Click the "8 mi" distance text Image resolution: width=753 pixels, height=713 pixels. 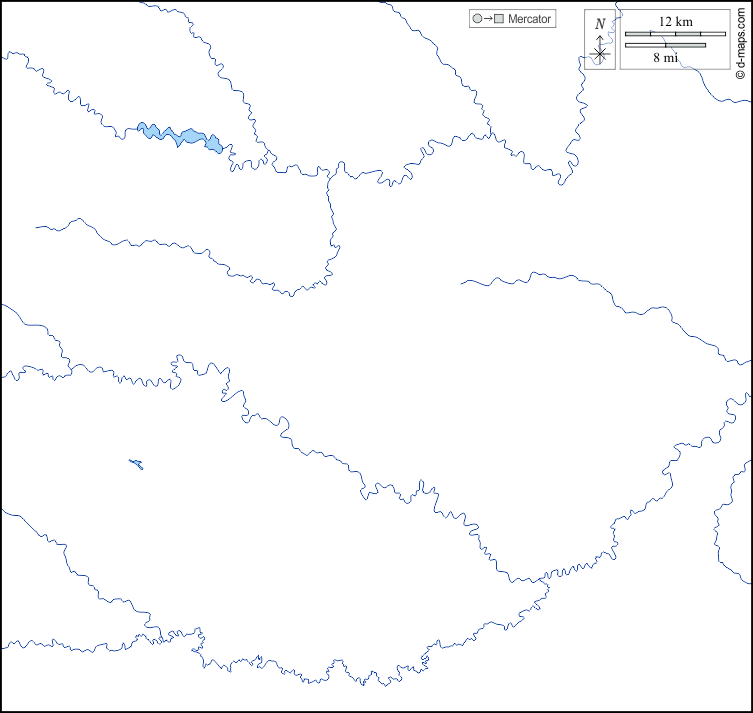tap(665, 58)
